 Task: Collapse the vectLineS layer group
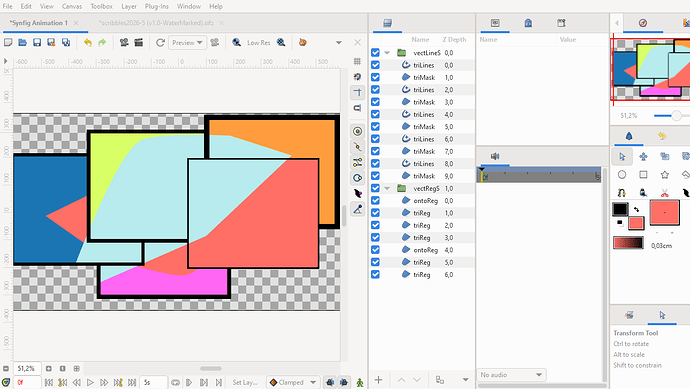click(x=387, y=53)
